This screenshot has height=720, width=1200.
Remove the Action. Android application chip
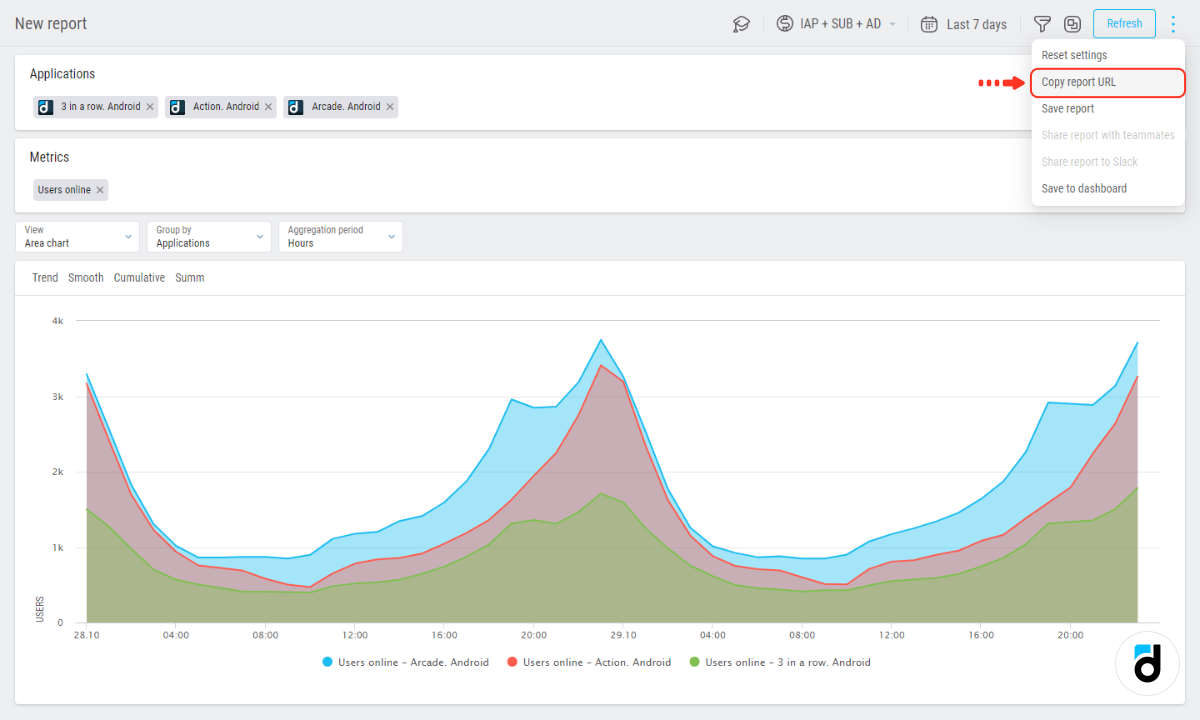pyautogui.click(x=268, y=107)
